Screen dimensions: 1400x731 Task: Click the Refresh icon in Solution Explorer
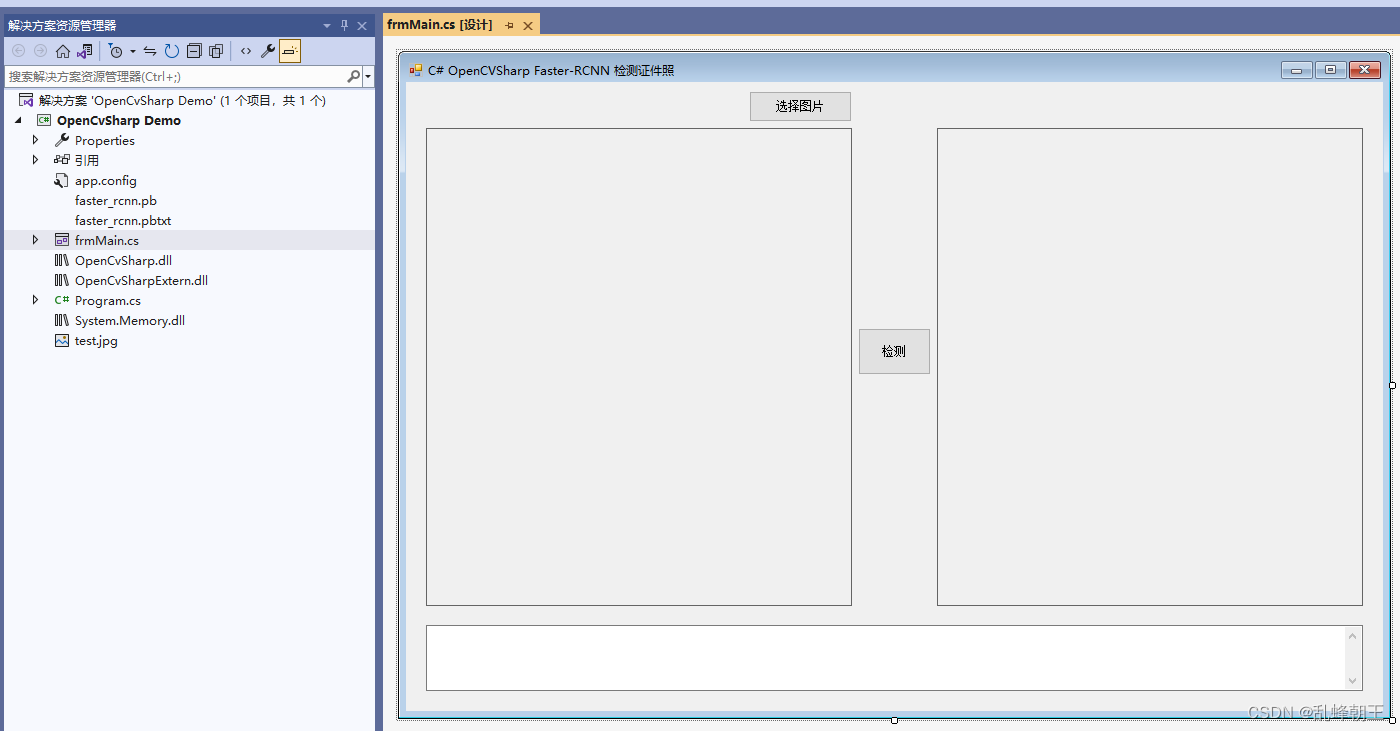(171, 51)
